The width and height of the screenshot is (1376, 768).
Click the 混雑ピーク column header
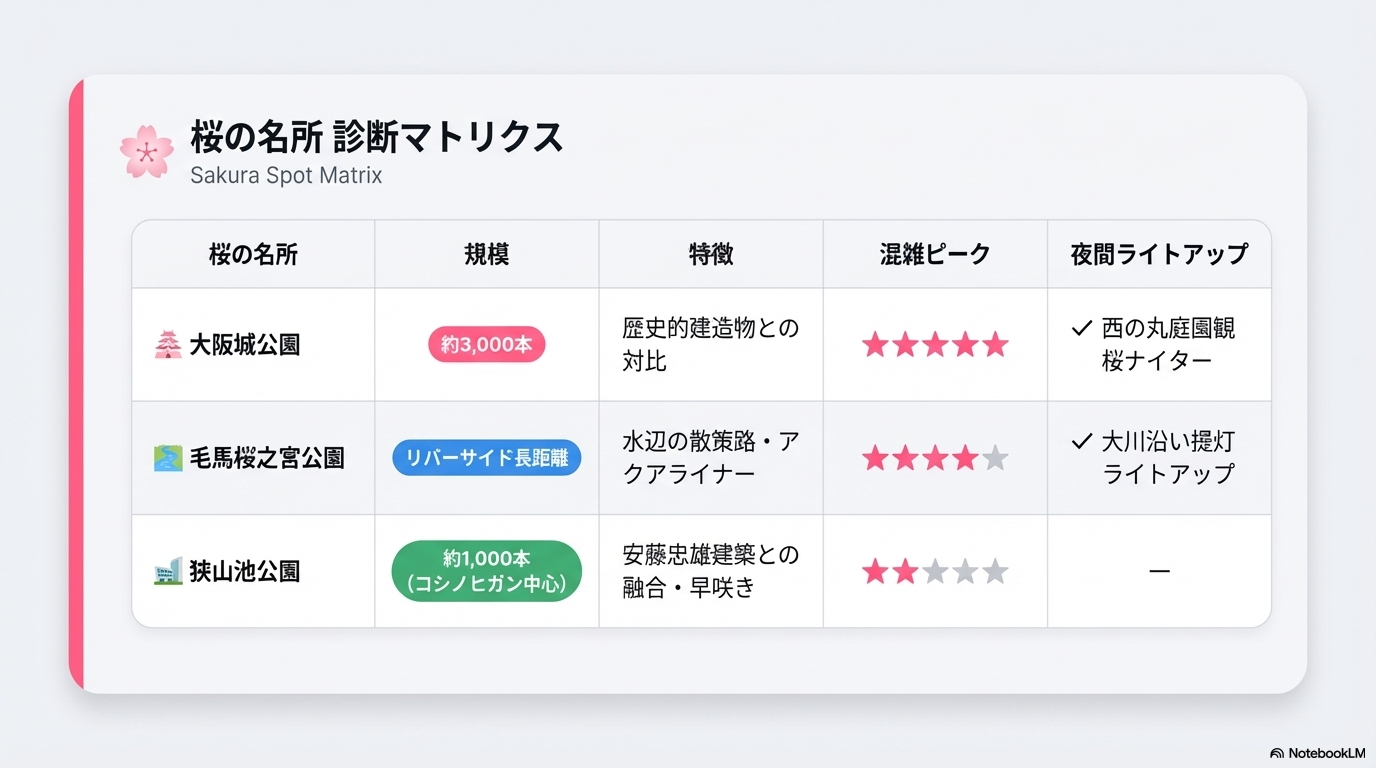[934, 254]
